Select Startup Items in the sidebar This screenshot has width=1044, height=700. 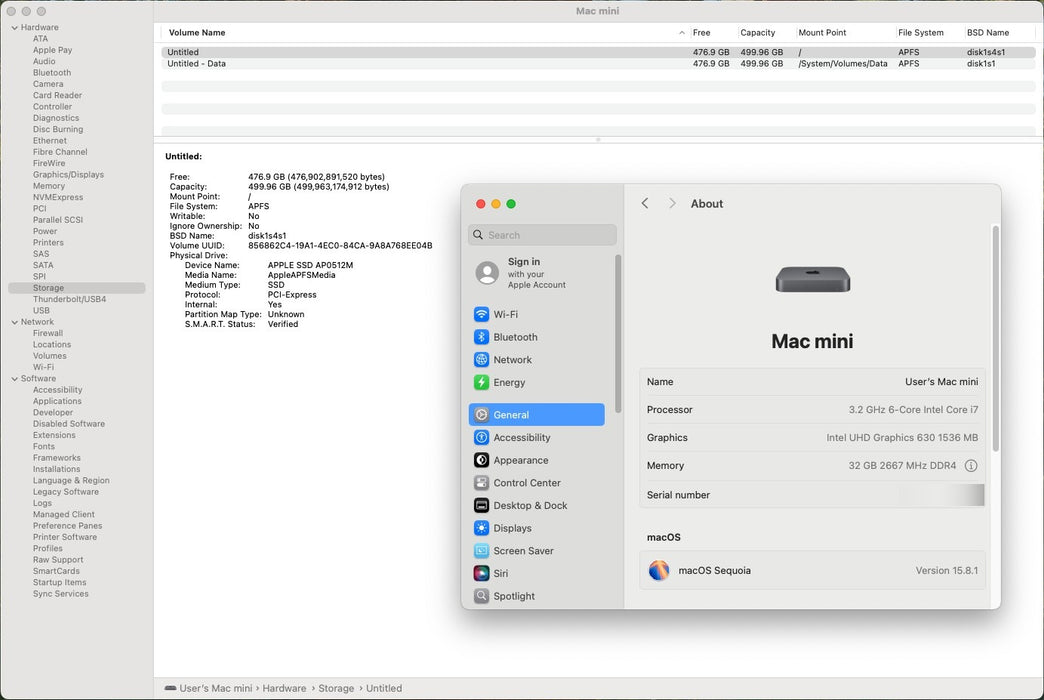pos(60,583)
